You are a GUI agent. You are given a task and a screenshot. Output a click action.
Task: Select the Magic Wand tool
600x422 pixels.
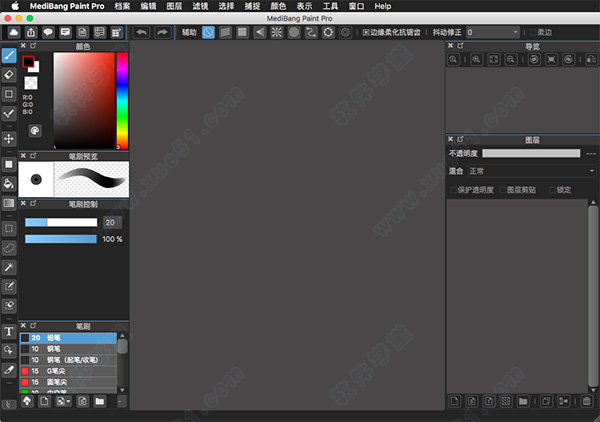9,267
